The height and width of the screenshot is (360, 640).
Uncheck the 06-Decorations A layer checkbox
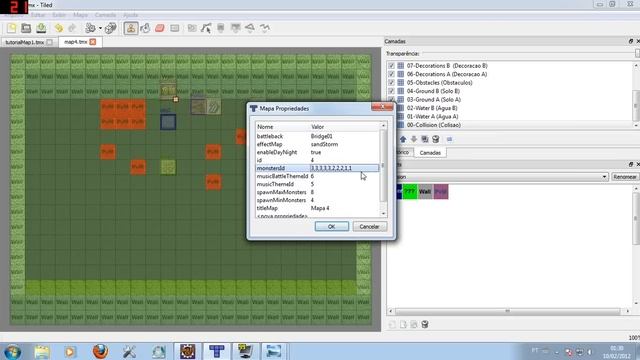click(391, 74)
